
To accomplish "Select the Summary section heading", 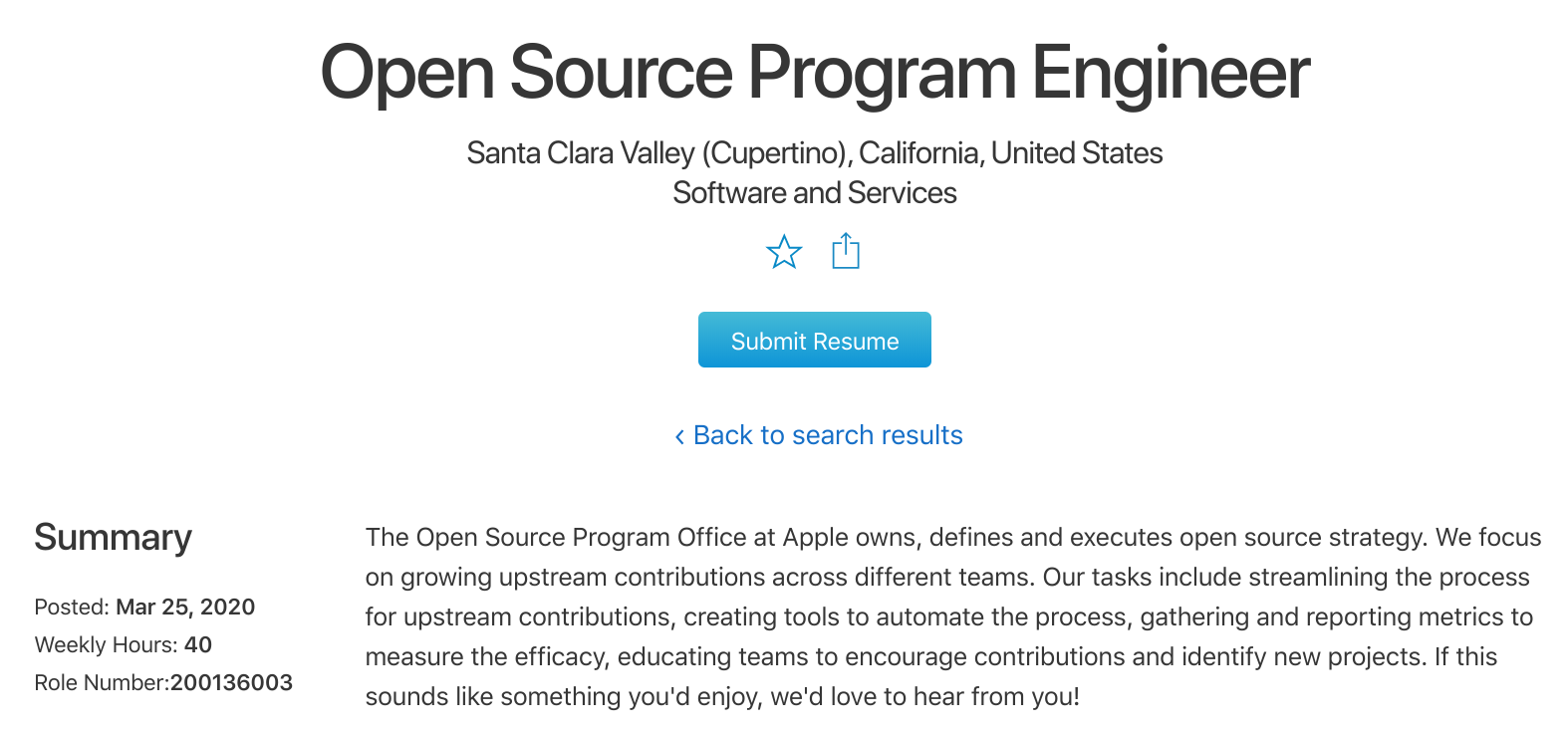I will 113,538.
